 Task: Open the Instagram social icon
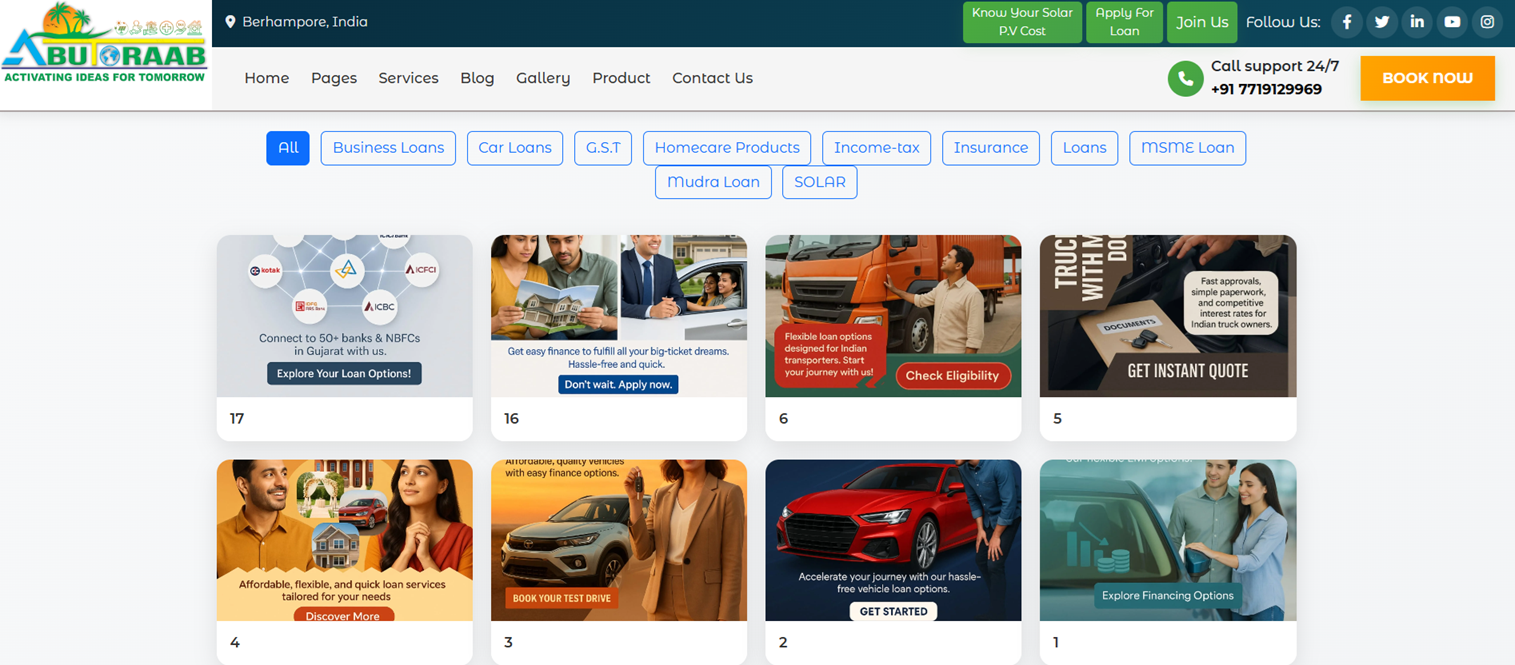pyautogui.click(x=1487, y=22)
